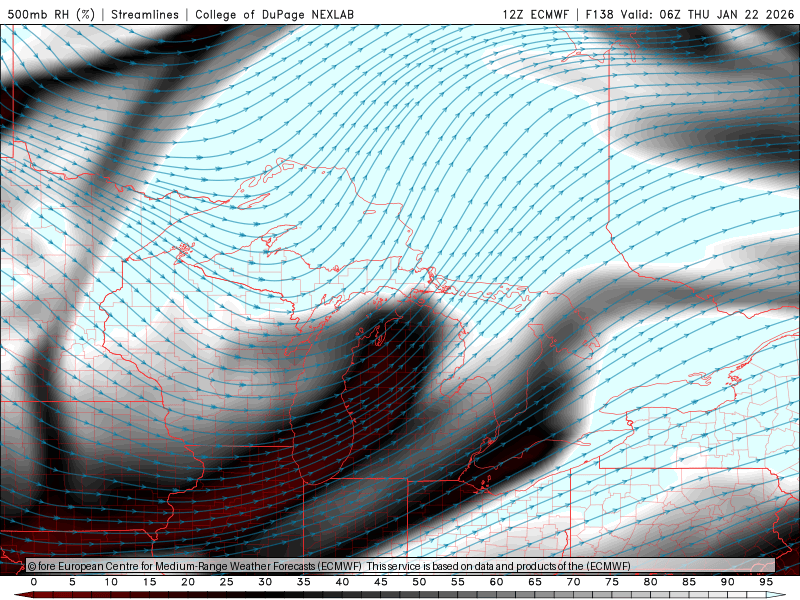This screenshot has height=600, width=800.
Task: Click the "40" colorbar scale label
Action: tap(342, 582)
